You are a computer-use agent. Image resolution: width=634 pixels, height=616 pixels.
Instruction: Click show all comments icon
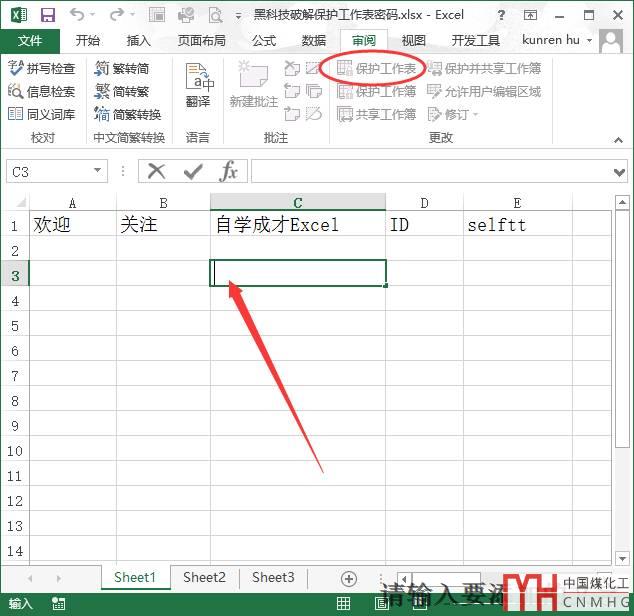[313, 91]
